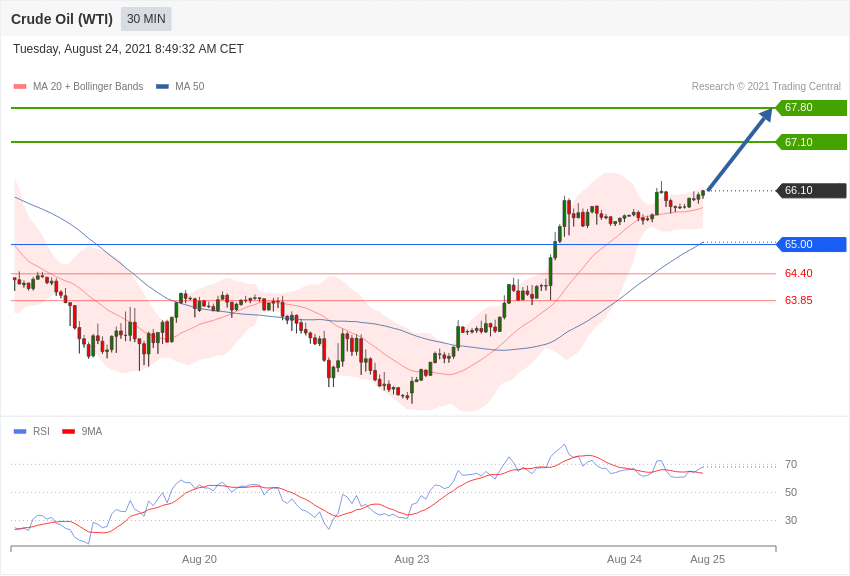Click the blue upward forecast arrow head
The image size is (850, 576).
(766, 115)
